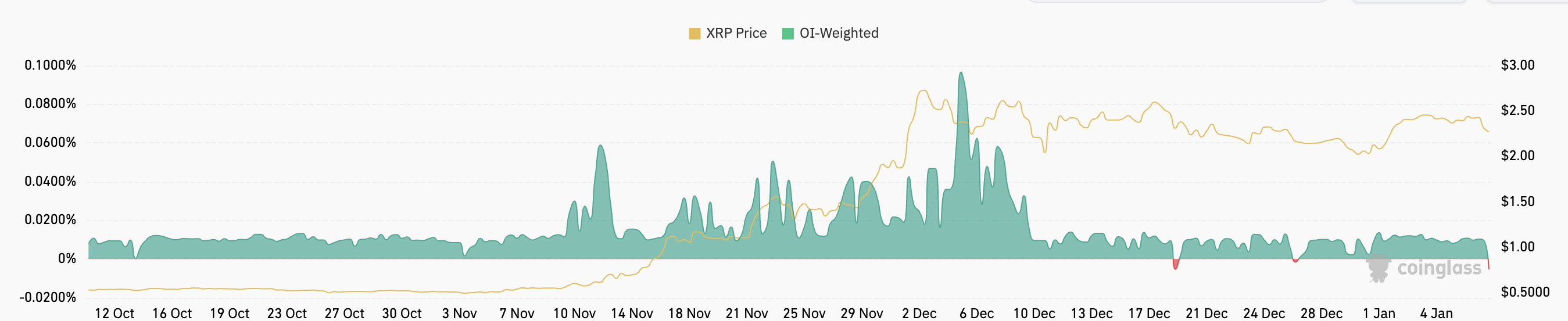This screenshot has height=321, width=1568.
Task: Select the tallest green funding peak near 6 Dec
Action: click(961, 75)
